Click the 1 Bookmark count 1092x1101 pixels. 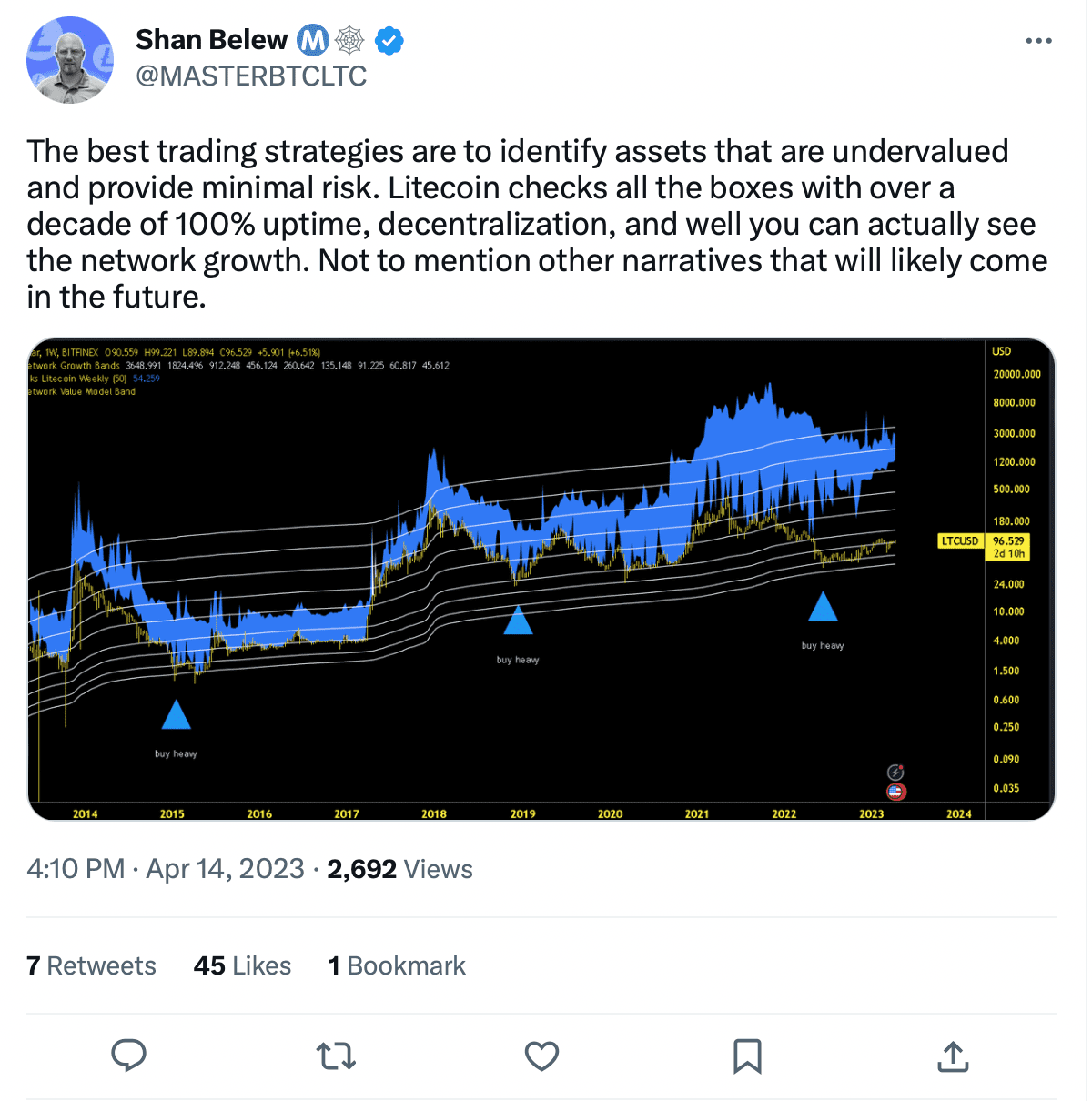[397, 965]
